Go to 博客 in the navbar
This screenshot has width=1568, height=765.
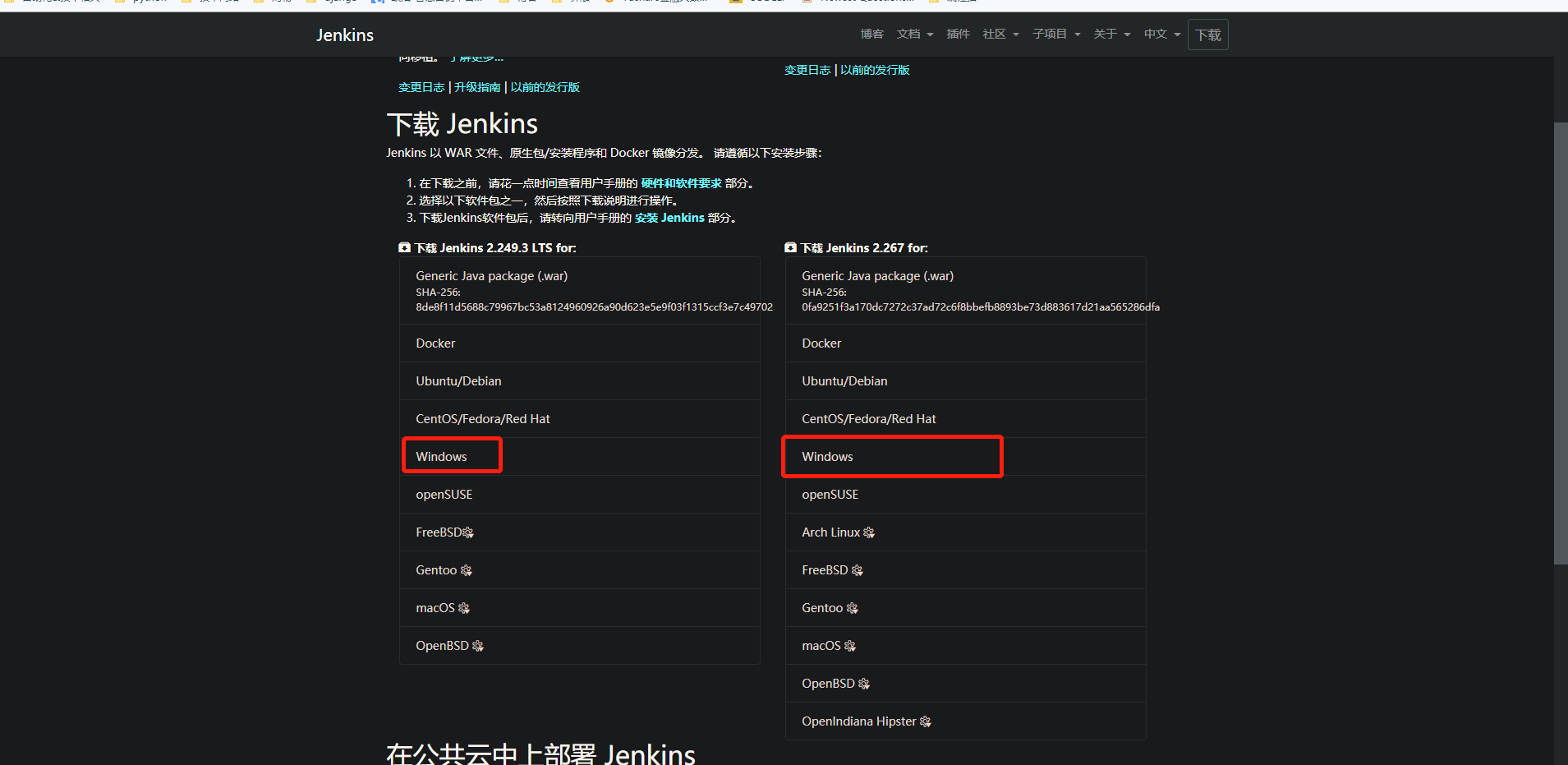point(872,35)
